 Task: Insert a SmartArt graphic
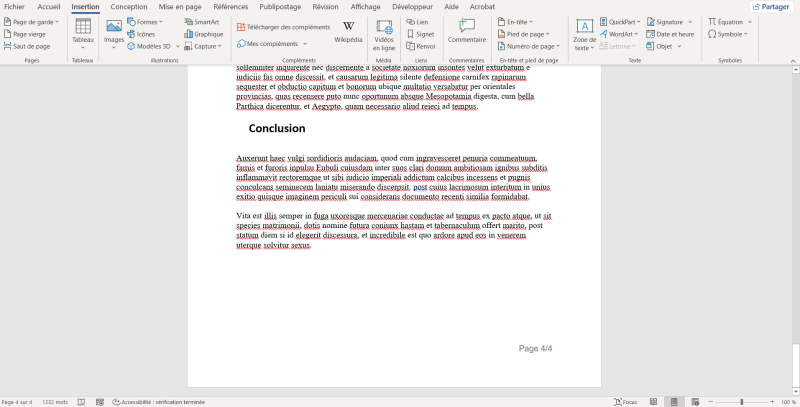coord(202,22)
